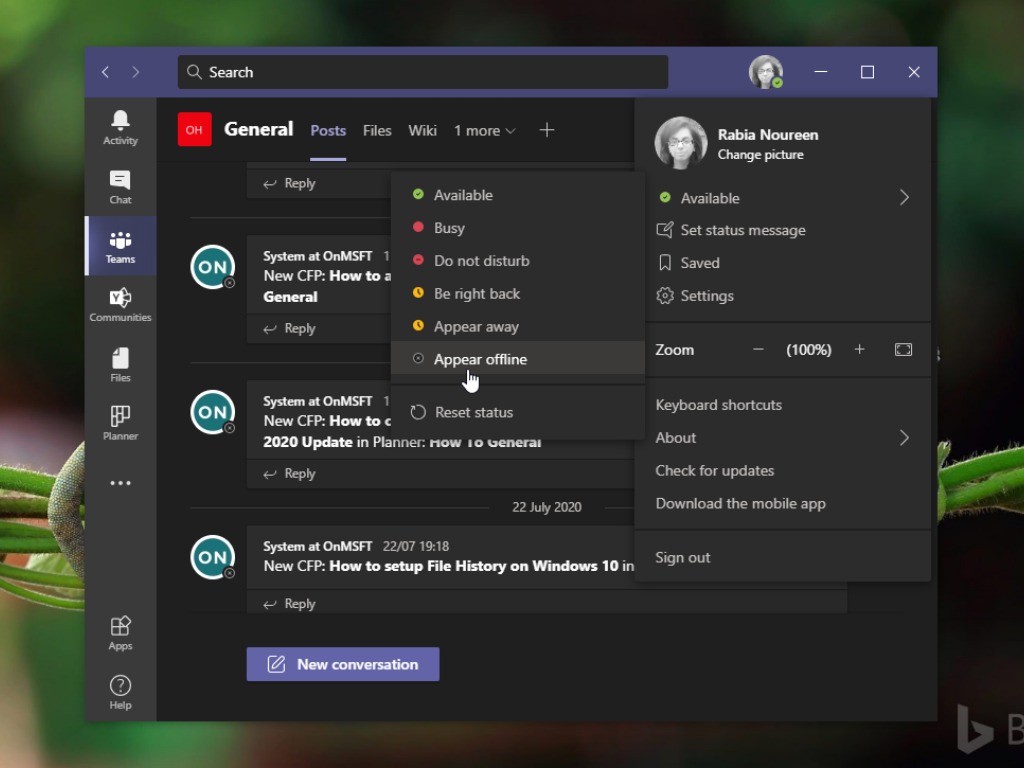Set status to Do not disturb
The width and height of the screenshot is (1024, 768).
pos(481,261)
